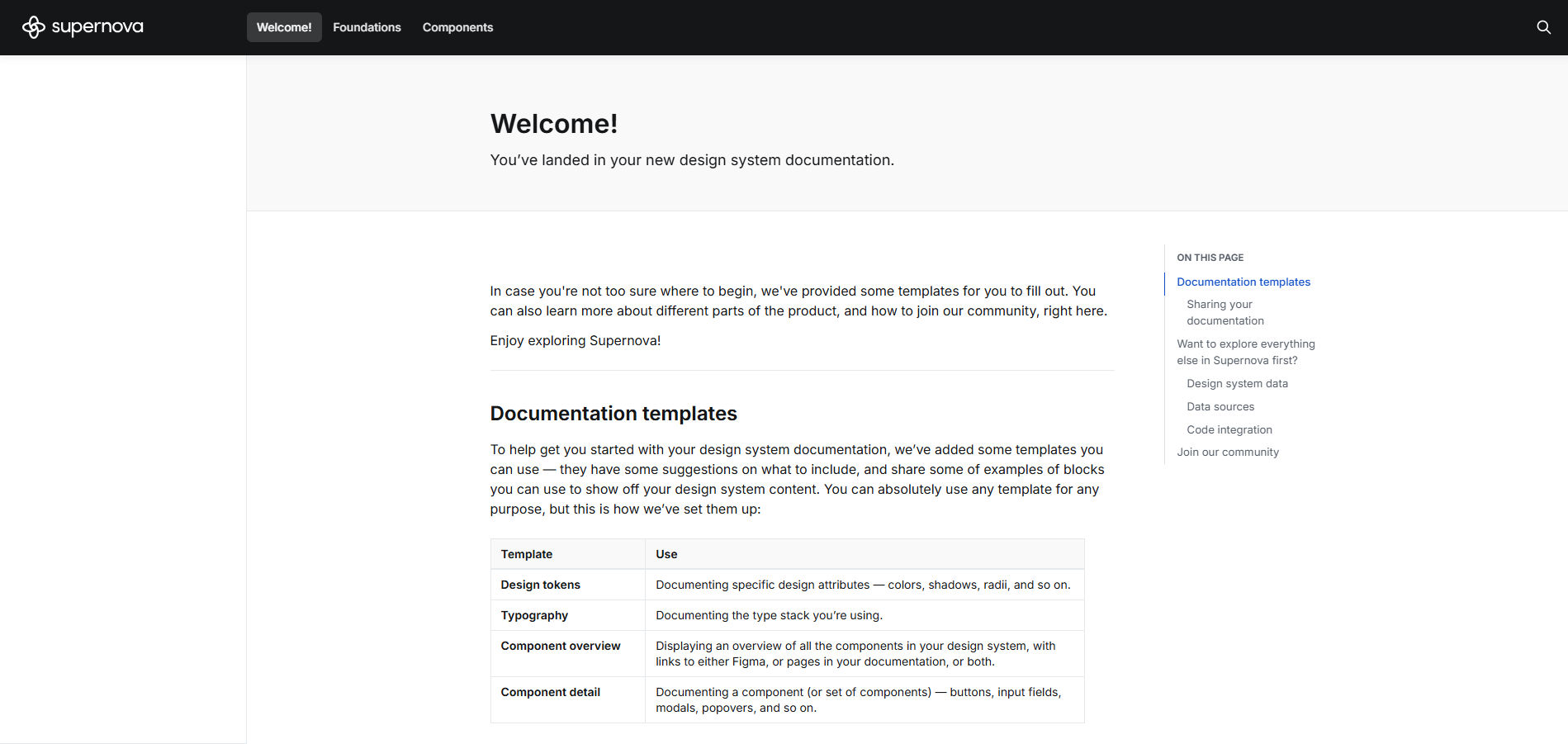The height and width of the screenshot is (744, 1568).
Task: Click the Supernova logo icon
Action: tap(34, 27)
